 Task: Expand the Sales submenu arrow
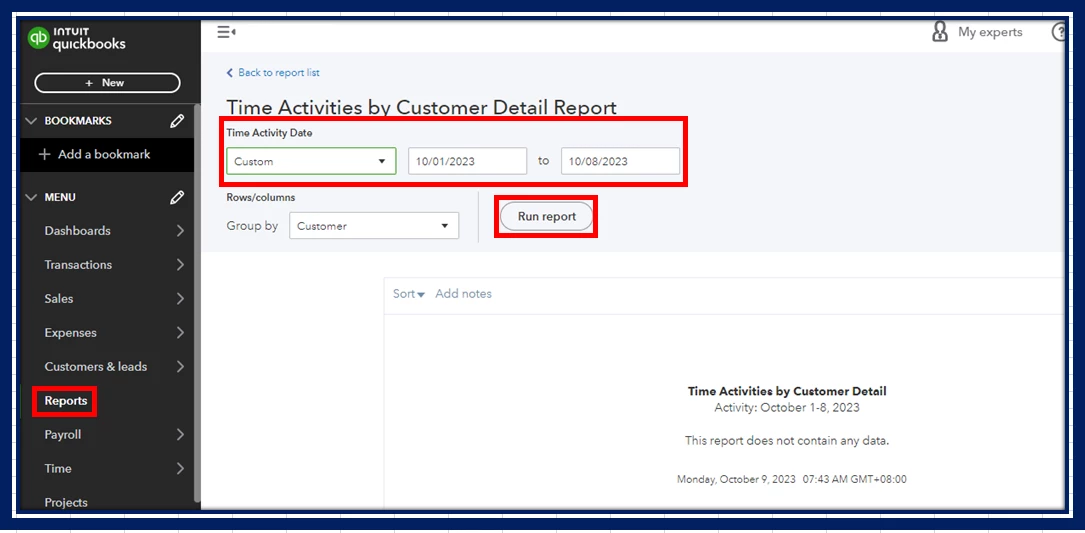coord(180,299)
